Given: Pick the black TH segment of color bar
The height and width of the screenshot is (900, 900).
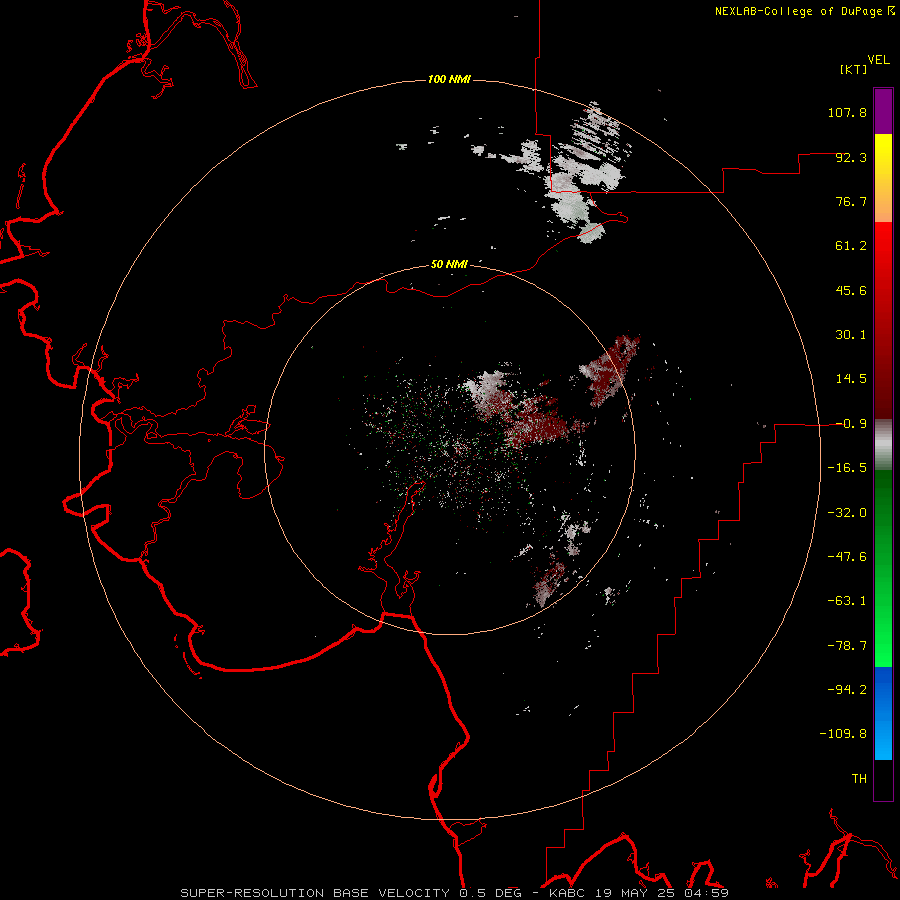Looking at the screenshot, I should [x=883, y=780].
